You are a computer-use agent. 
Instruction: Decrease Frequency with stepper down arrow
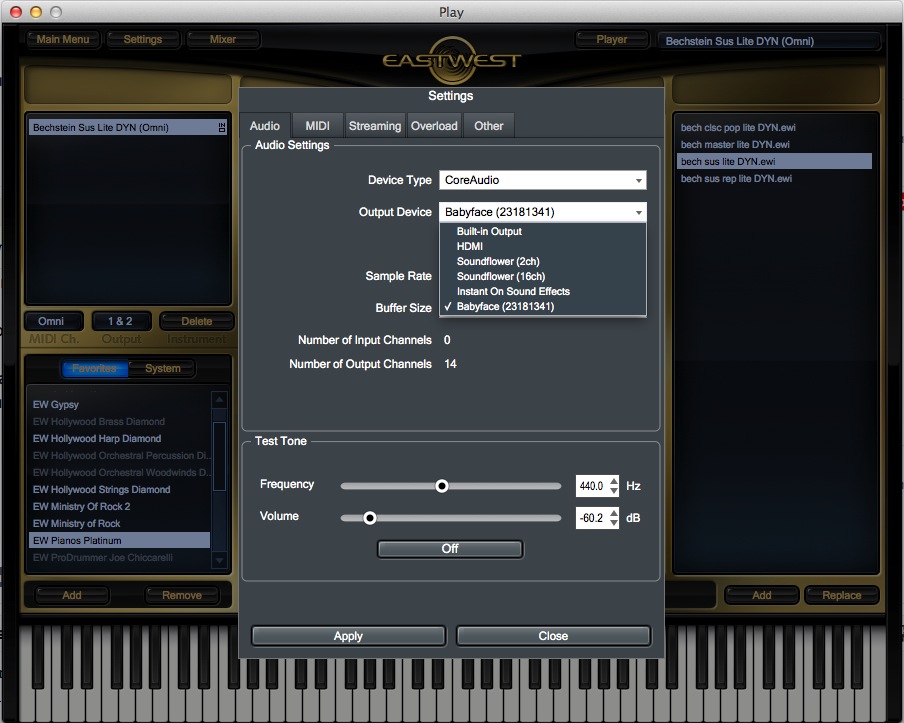click(x=614, y=491)
